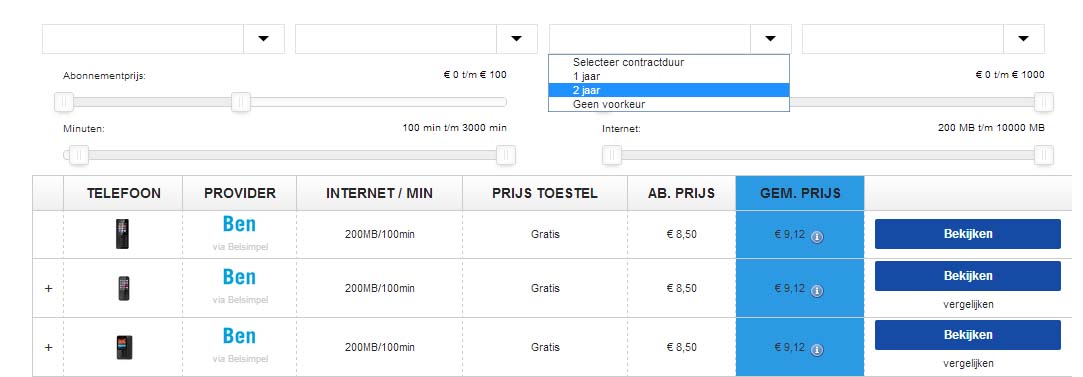The width and height of the screenshot is (1083, 377).
Task: Click the Abonnementprijs slider right handle
Action: (x=240, y=102)
